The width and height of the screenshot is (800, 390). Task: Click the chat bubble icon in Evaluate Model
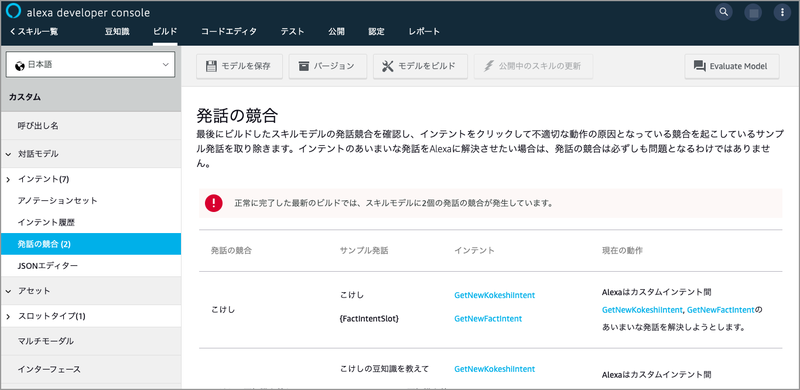699,66
